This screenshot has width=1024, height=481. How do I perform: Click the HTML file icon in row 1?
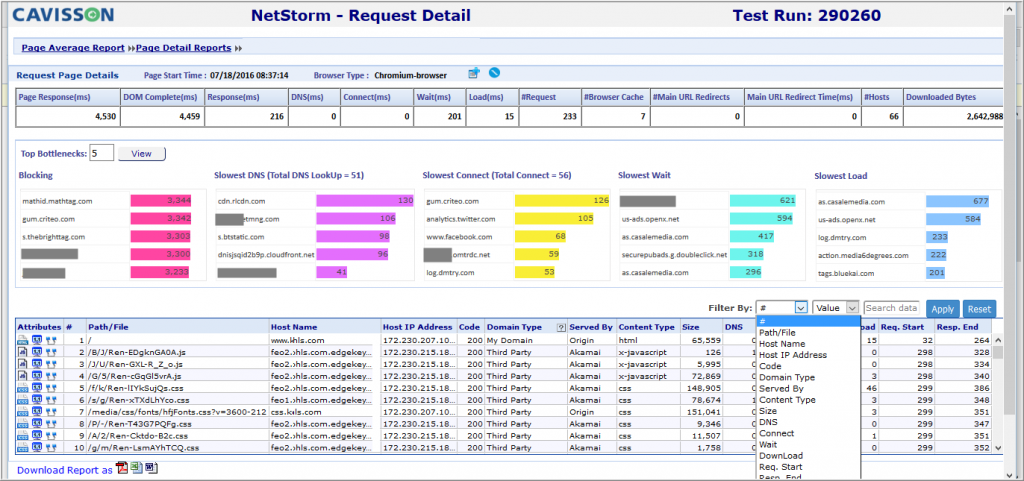click(24, 340)
